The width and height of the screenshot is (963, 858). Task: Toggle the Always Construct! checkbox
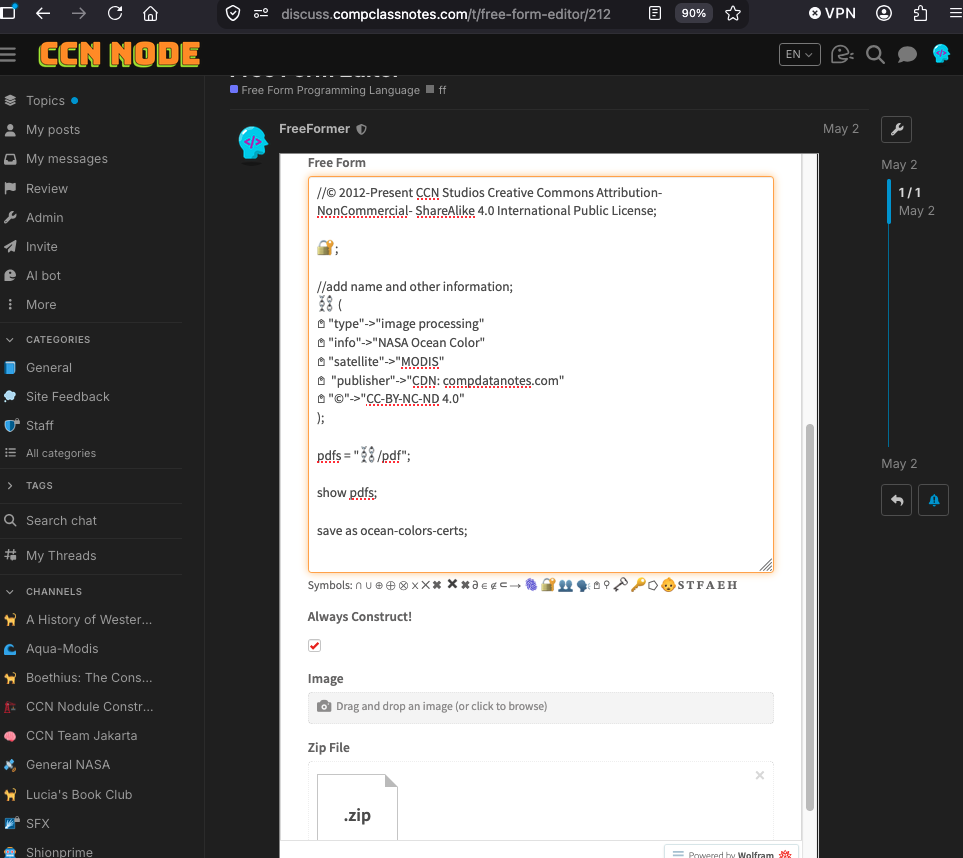click(x=314, y=645)
